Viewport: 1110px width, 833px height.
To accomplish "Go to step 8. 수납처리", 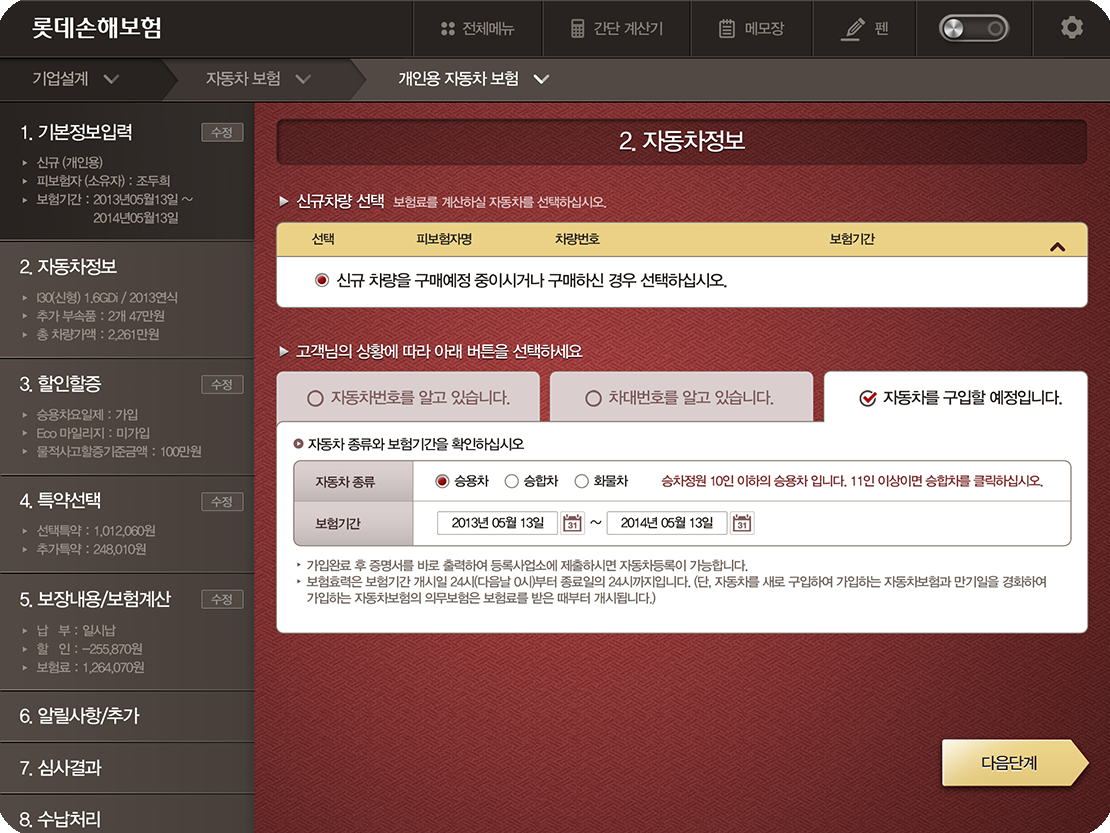I will tap(60, 820).
